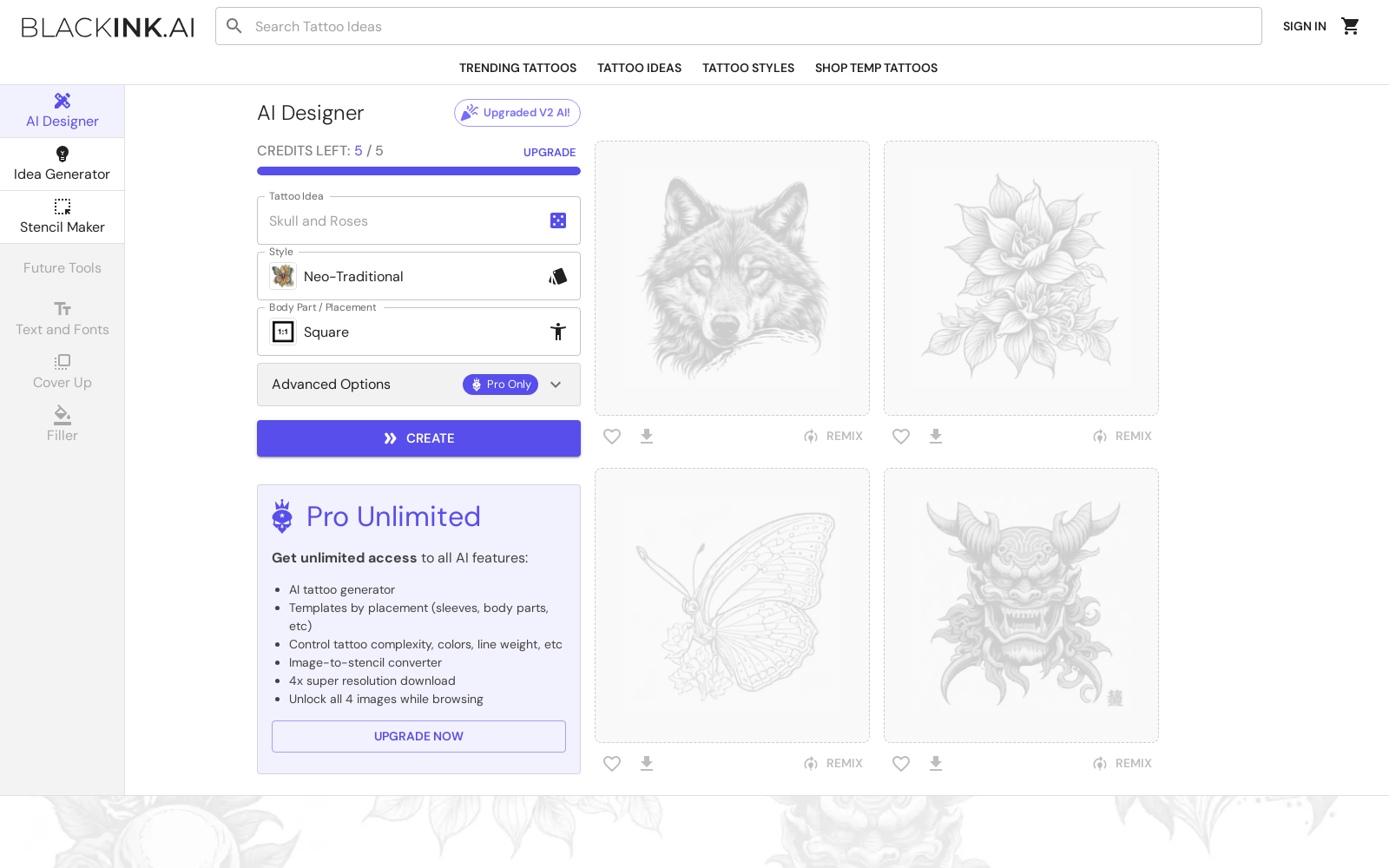Open the Square placement dropdown
The image size is (1389, 868).
coord(418,332)
